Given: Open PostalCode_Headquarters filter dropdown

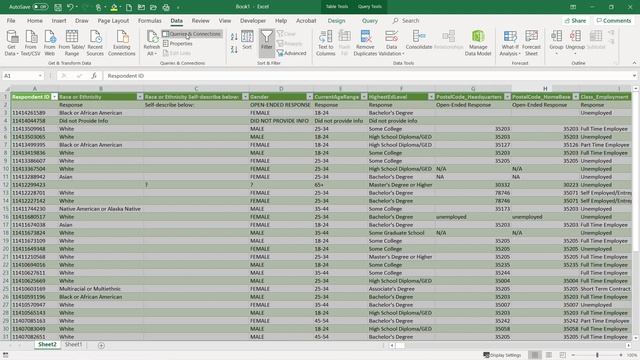Looking at the screenshot, I should [x=507, y=97].
